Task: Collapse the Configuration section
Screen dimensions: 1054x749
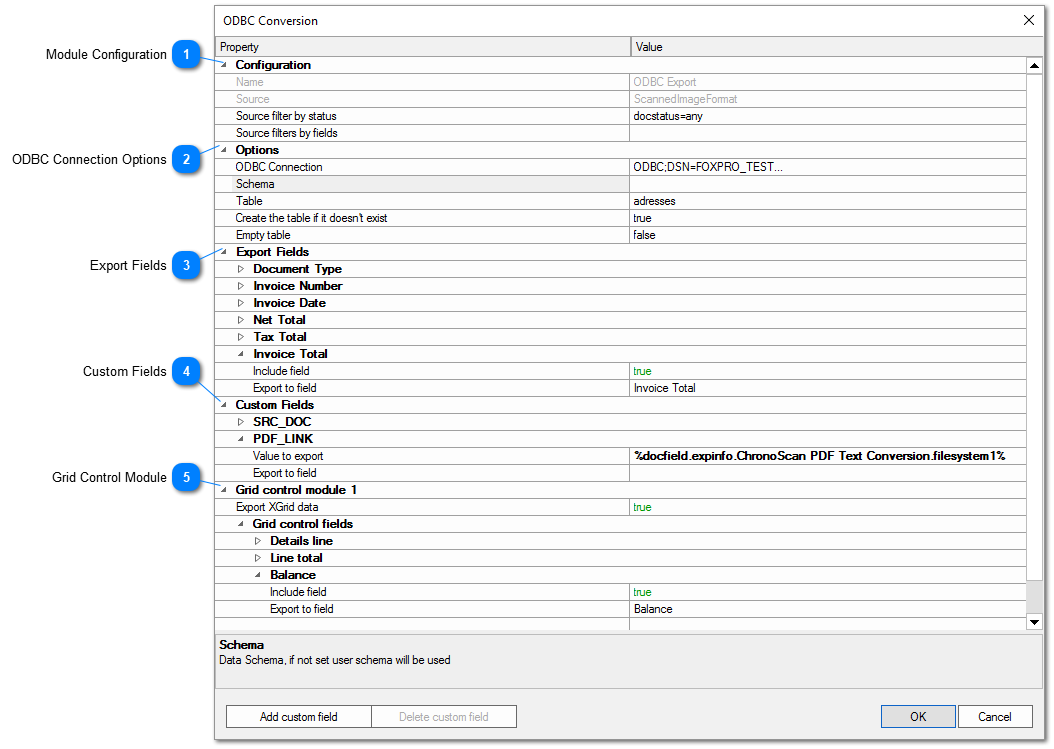Action: coord(225,65)
